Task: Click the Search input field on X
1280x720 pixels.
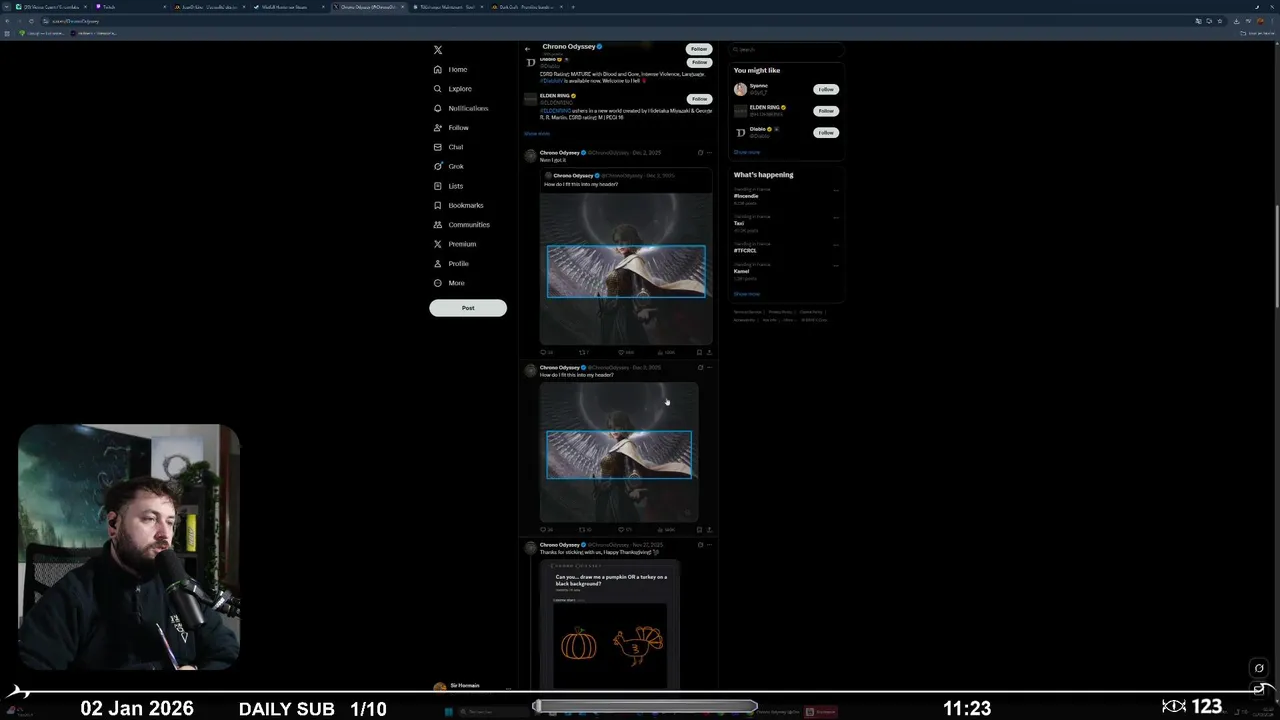Action: (x=787, y=49)
